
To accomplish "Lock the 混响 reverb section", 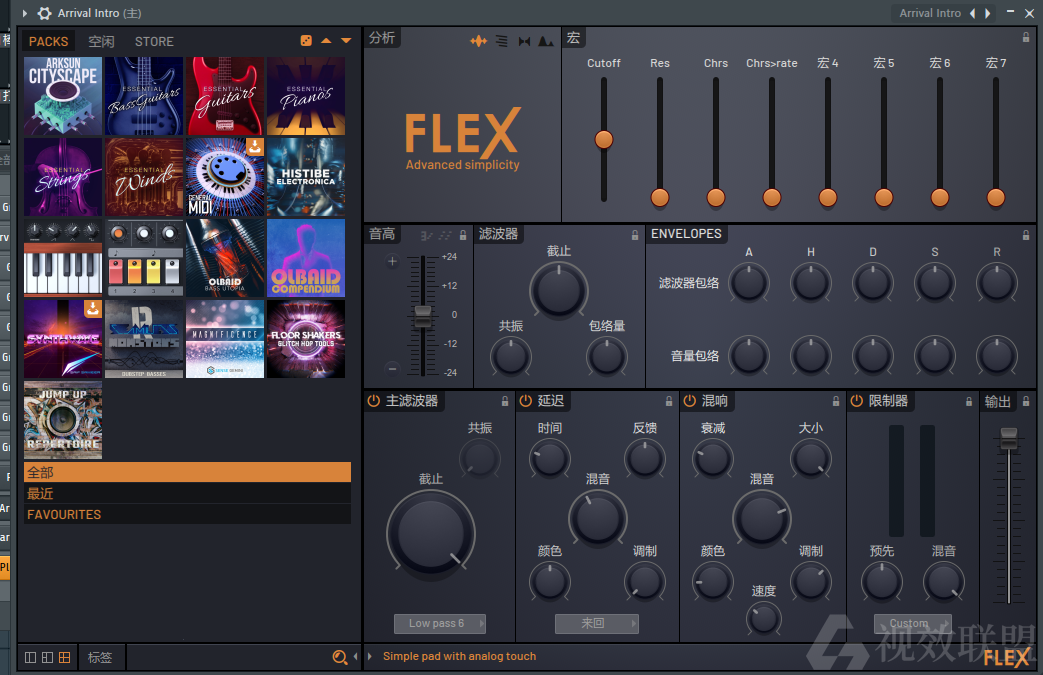I will coord(836,401).
